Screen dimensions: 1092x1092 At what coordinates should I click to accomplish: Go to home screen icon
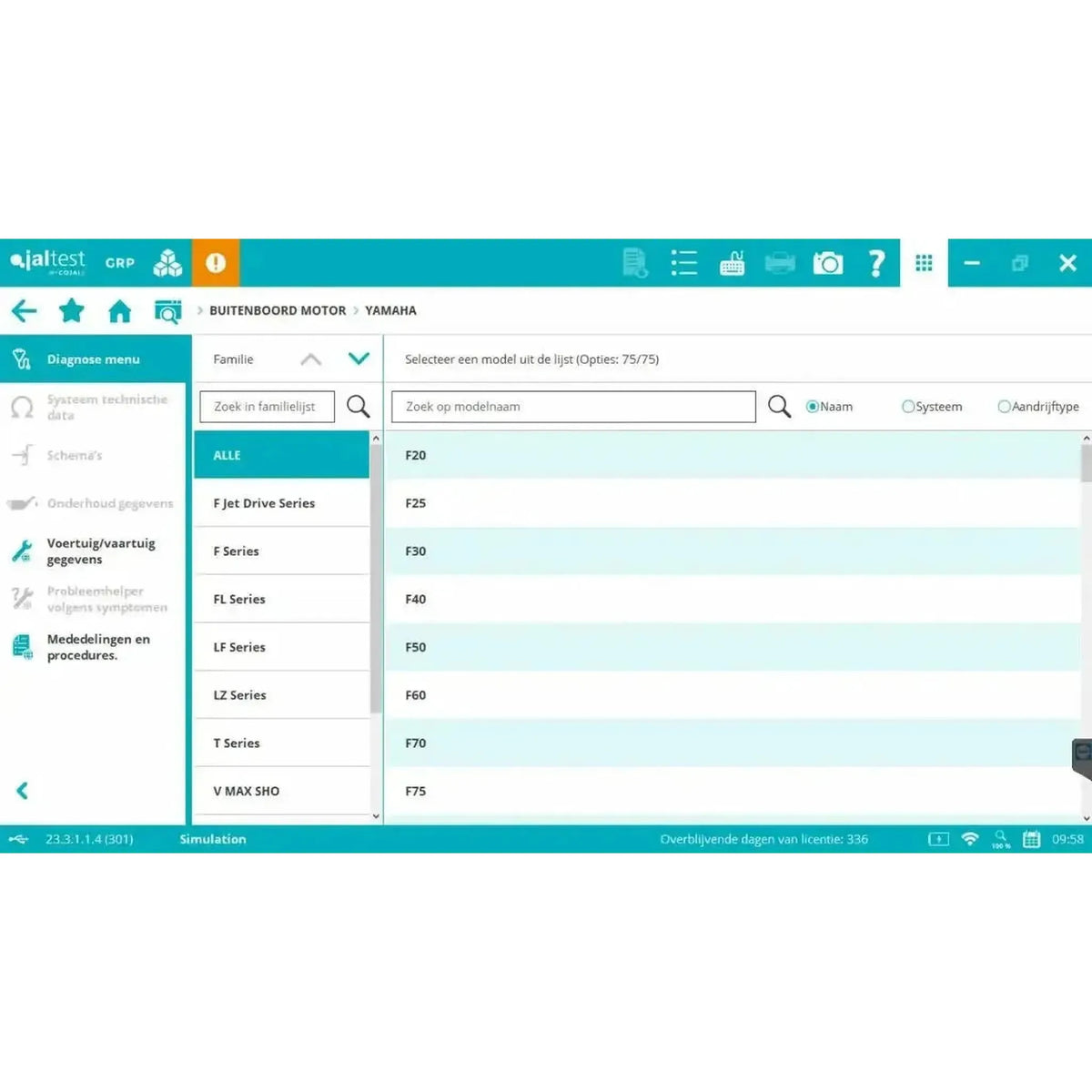point(119,311)
